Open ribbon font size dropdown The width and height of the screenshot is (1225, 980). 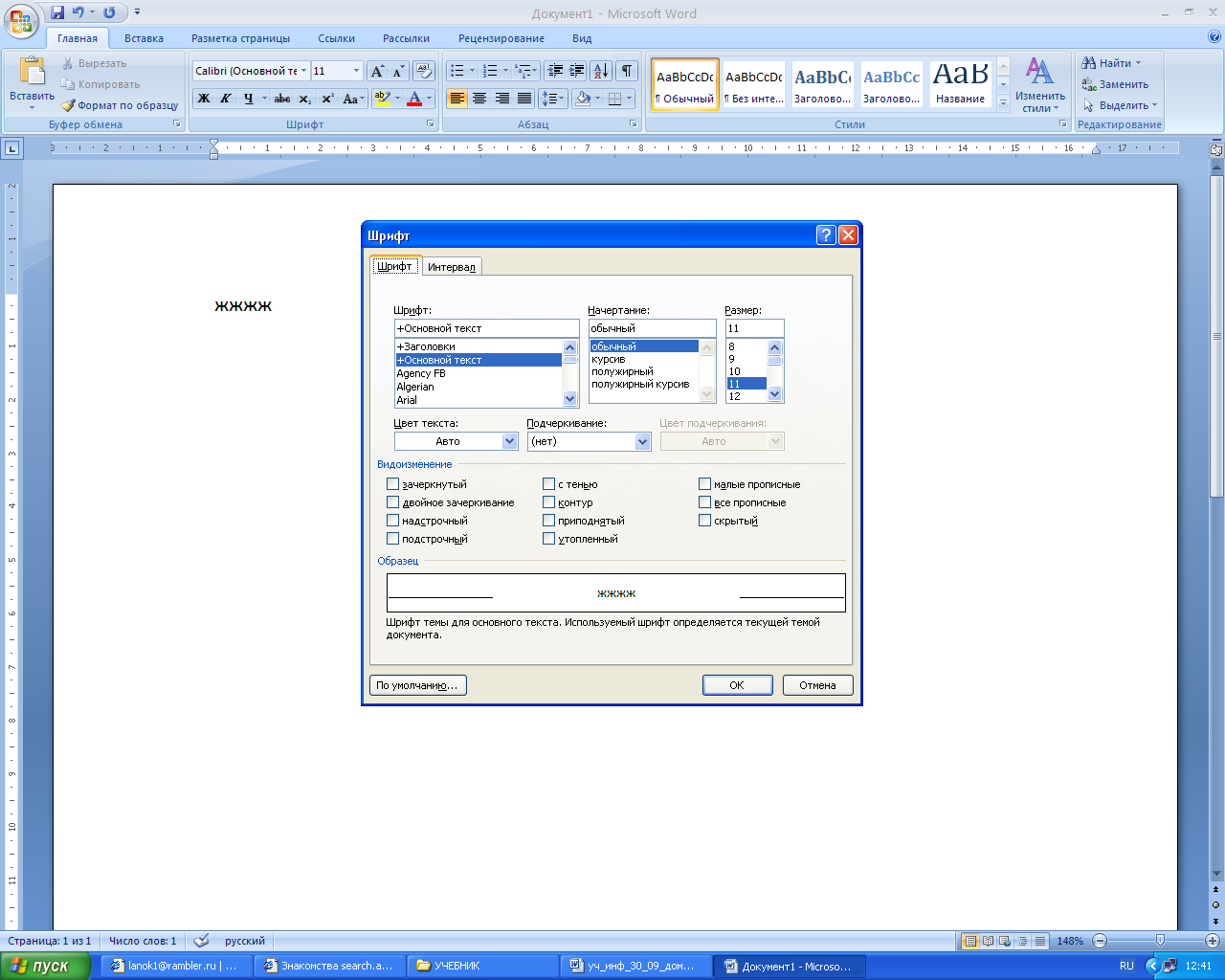point(356,71)
